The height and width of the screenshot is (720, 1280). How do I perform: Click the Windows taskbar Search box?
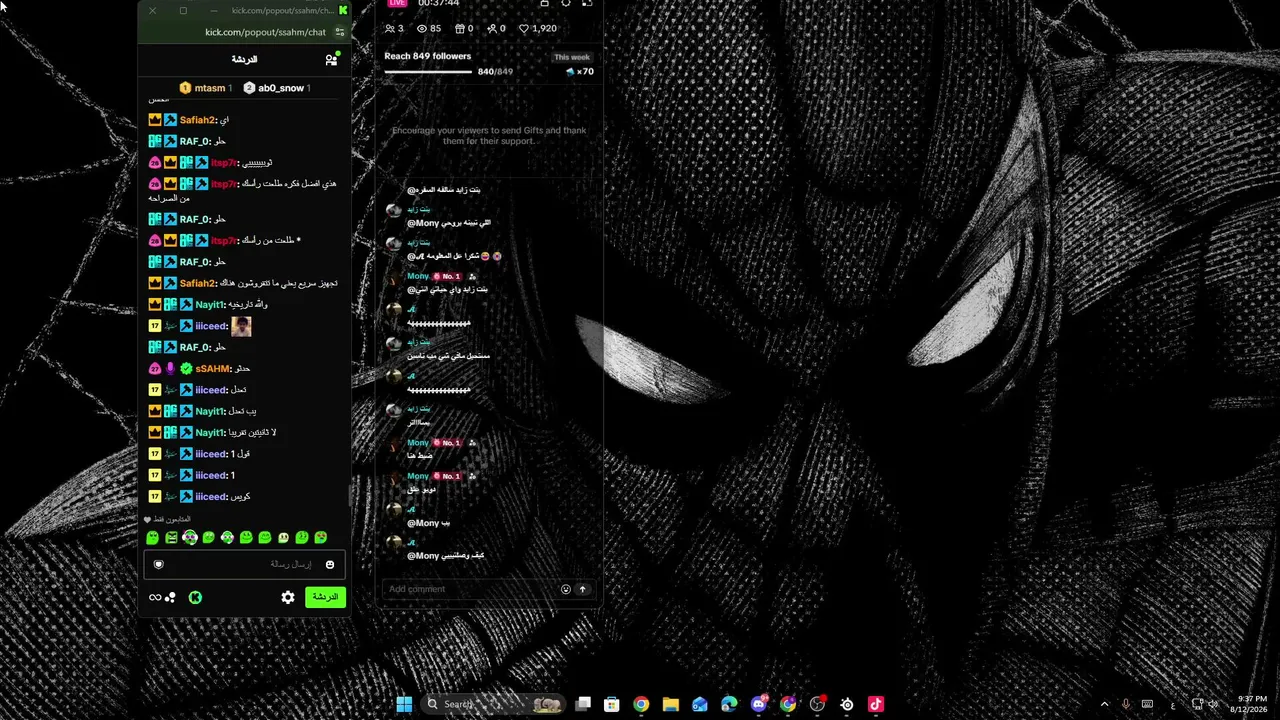493,704
